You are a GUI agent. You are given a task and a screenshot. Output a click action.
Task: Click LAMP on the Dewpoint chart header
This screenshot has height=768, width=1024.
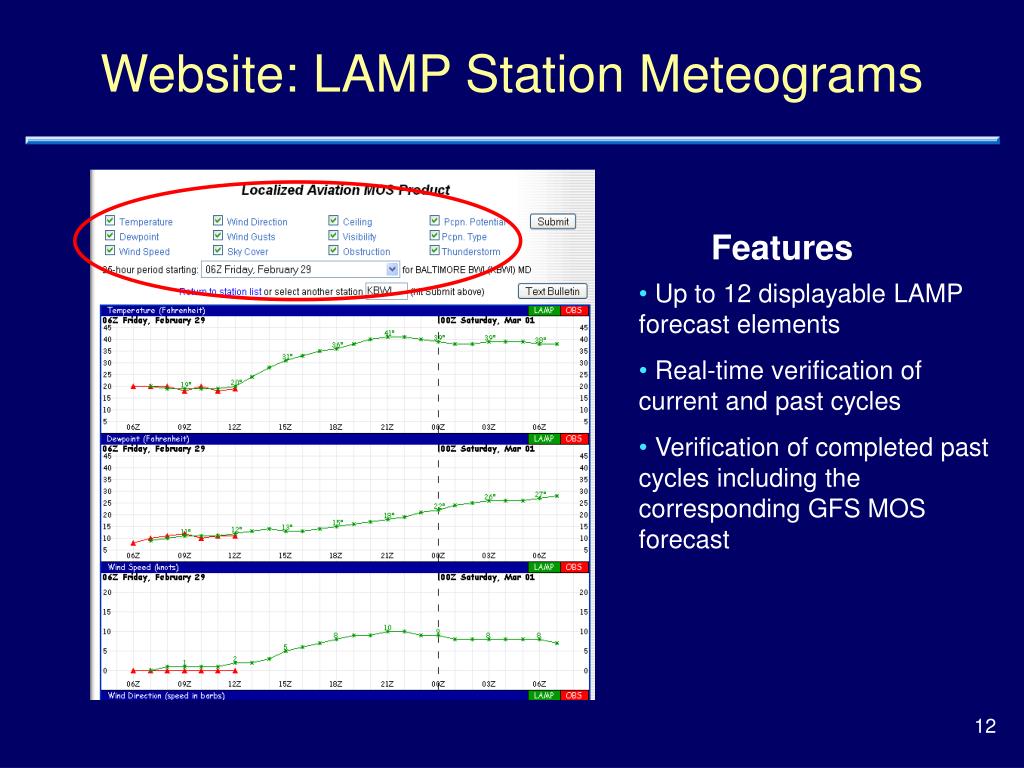(544, 439)
